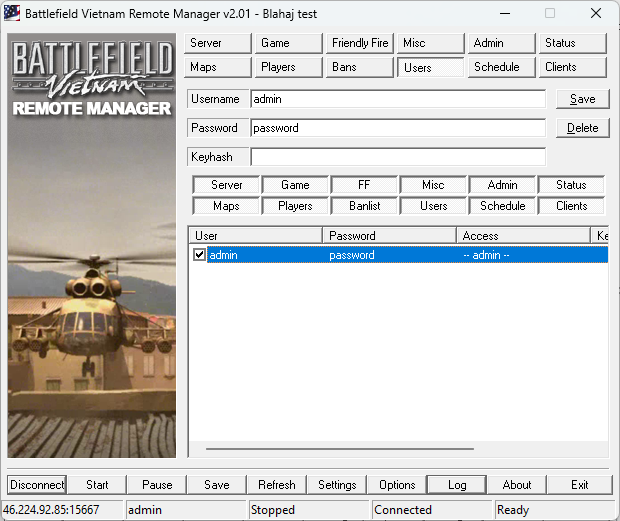620x521 pixels.
Task: Toggle the admin user checkbox
Action: [x=200, y=255]
